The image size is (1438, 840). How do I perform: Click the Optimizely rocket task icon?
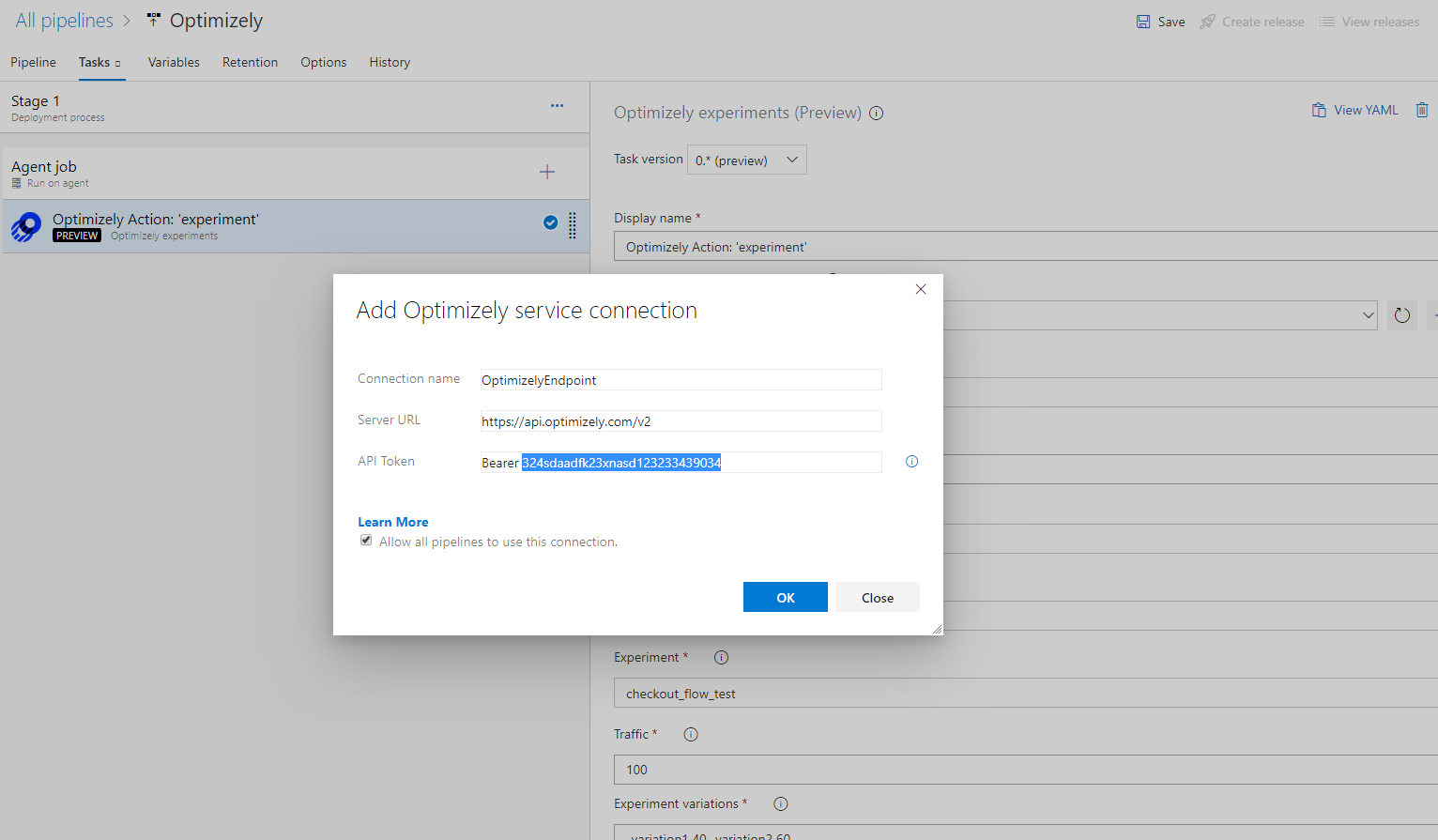pyautogui.click(x=26, y=226)
